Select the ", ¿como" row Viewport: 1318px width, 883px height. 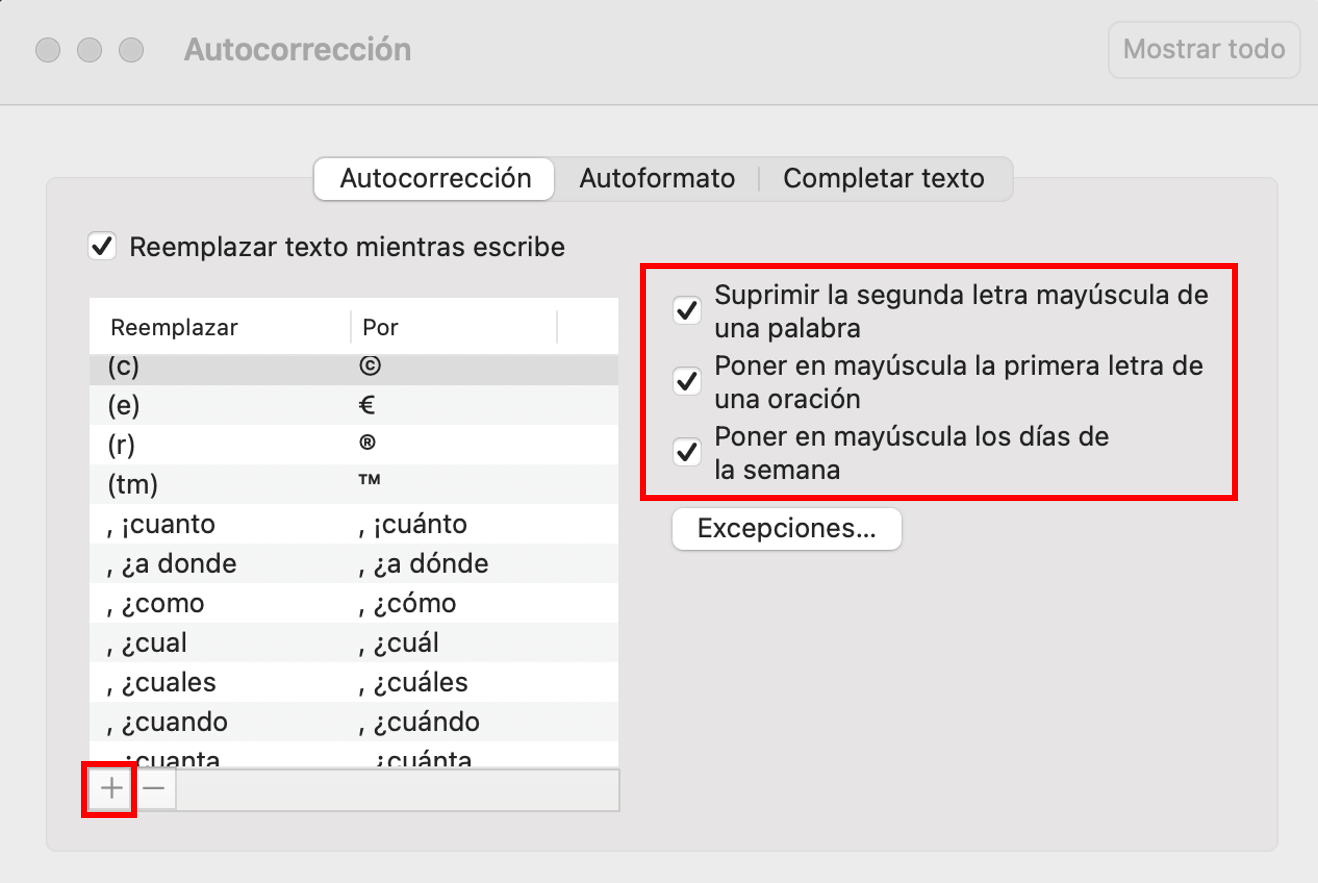tap(354, 604)
